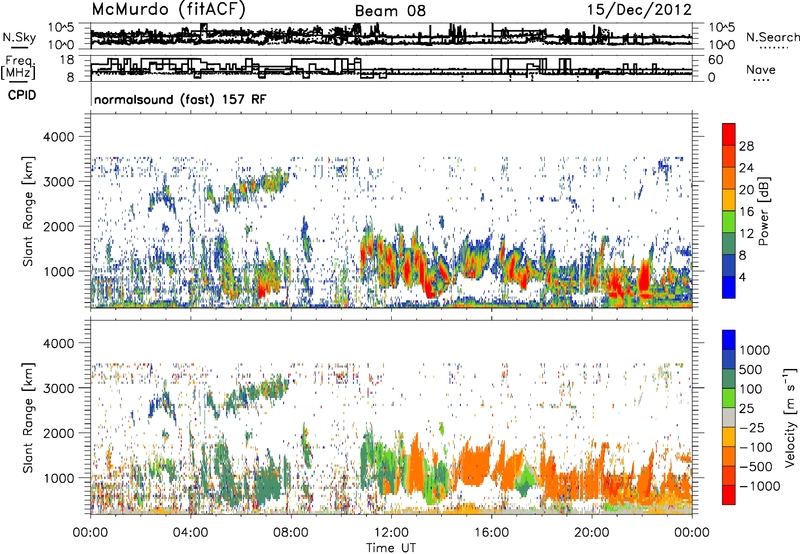The height and width of the screenshot is (554, 800).
Task: Click the date "15/Dec/2012"
Action: [x=639, y=10]
